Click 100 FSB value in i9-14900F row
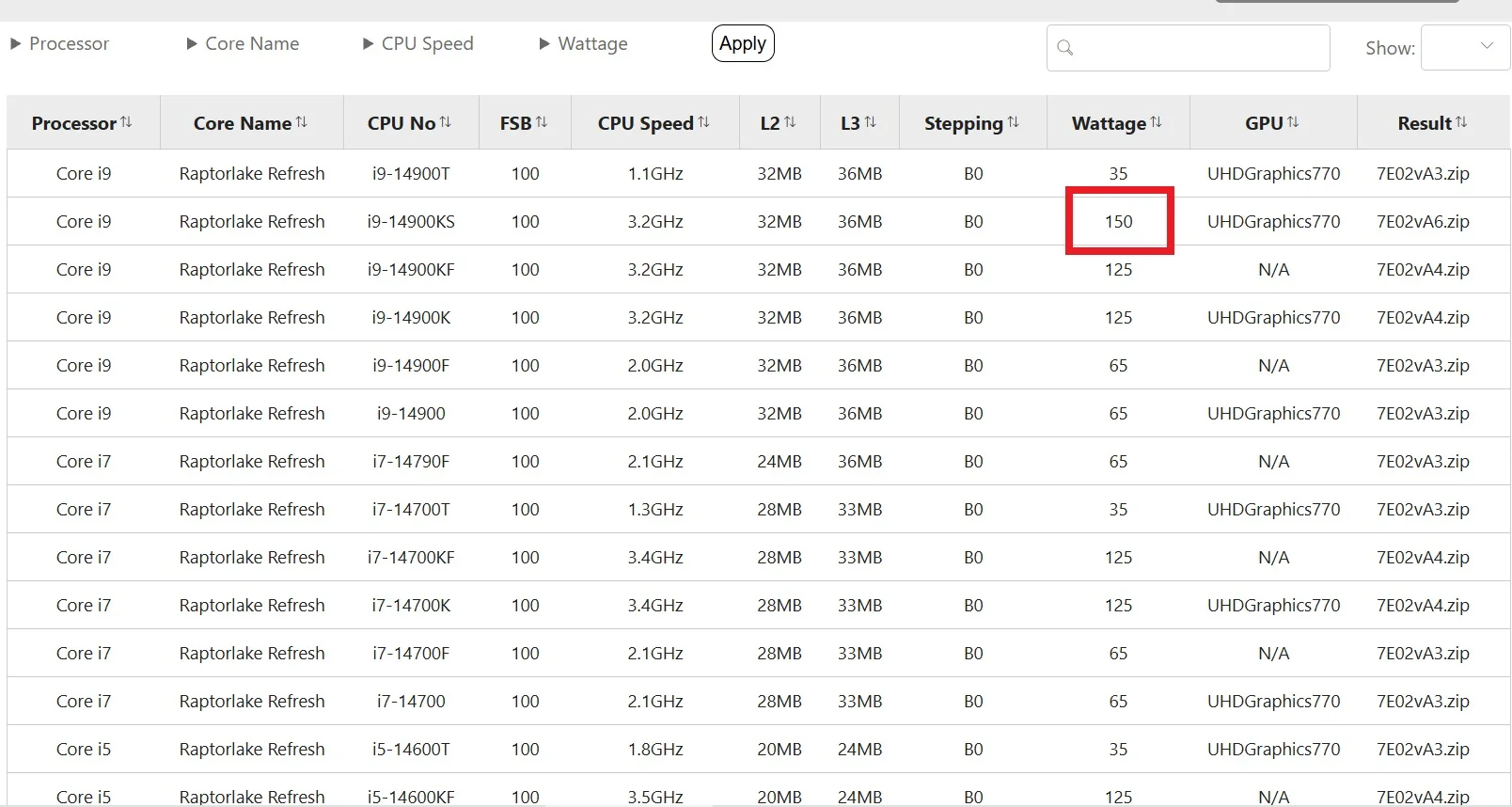This screenshot has height=807, width=1512. coord(526,366)
